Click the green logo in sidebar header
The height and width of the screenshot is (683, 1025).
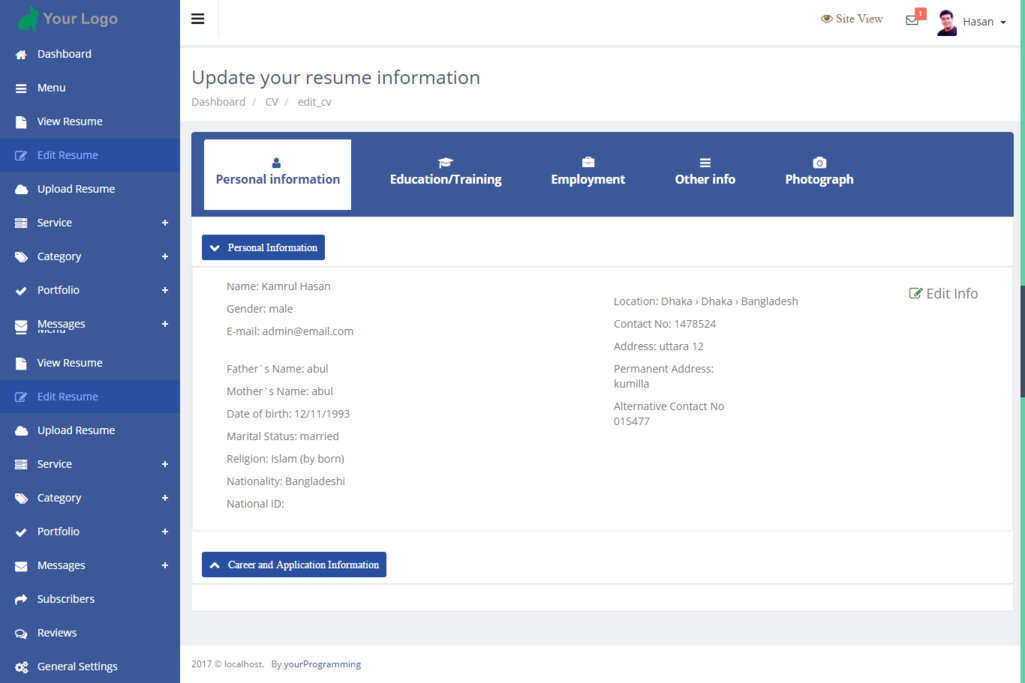click(x=29, y=18)
